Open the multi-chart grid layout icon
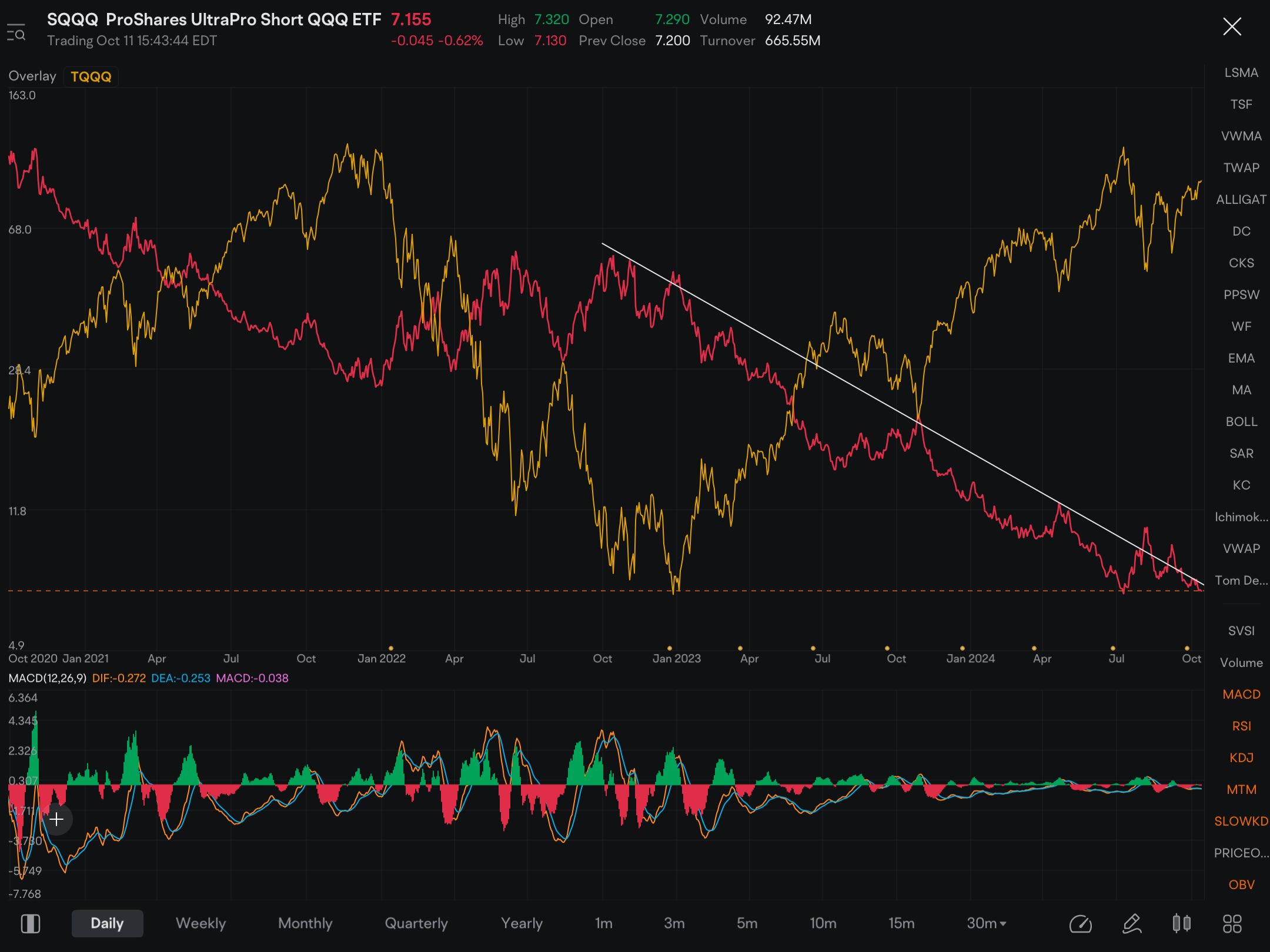 (x=1232, y=924)
